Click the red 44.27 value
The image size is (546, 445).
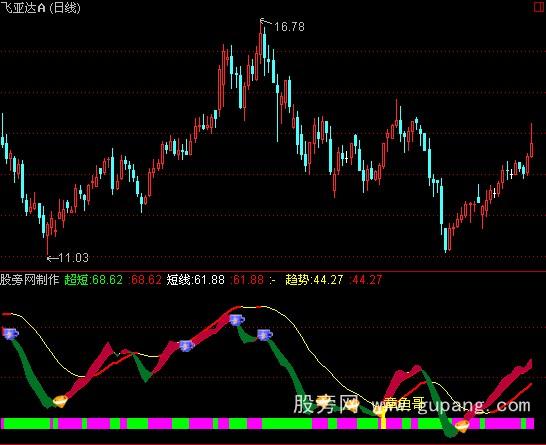point(366,280)
